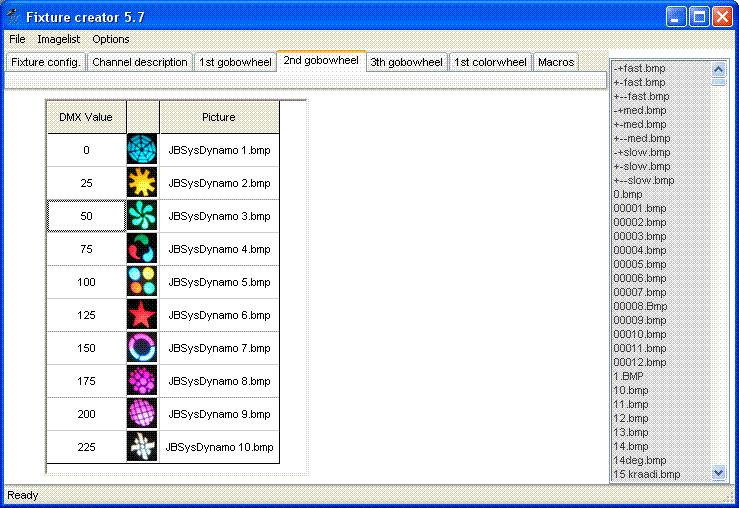739x508 pixels.
Task: Switch to the Macros tab
Action: point(556,62)
